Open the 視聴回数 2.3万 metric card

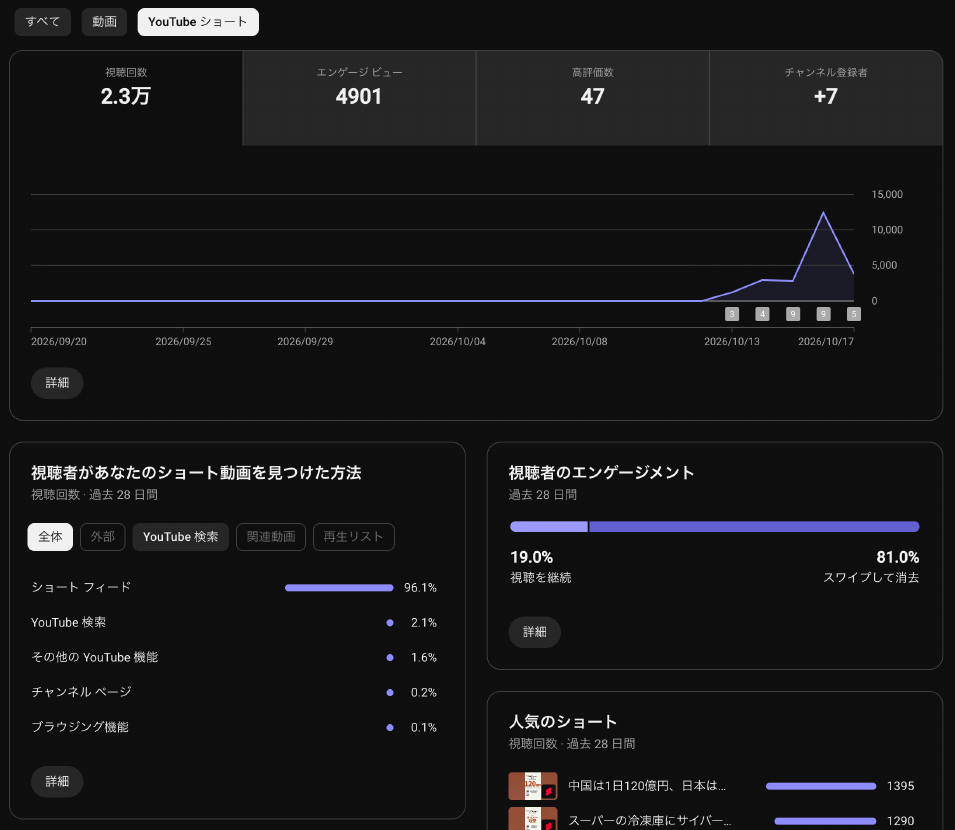click(126, 98)
